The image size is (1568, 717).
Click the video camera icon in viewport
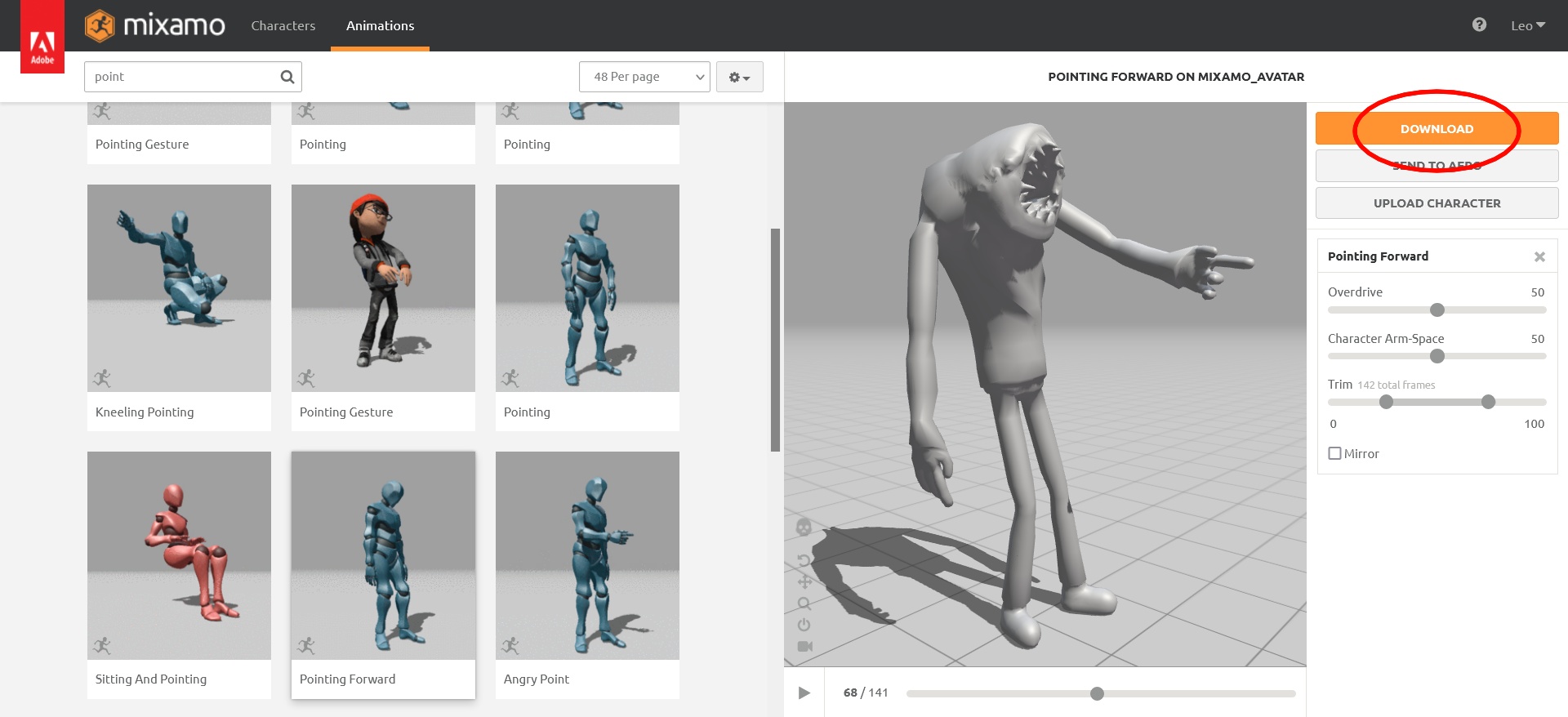[804, 646]
